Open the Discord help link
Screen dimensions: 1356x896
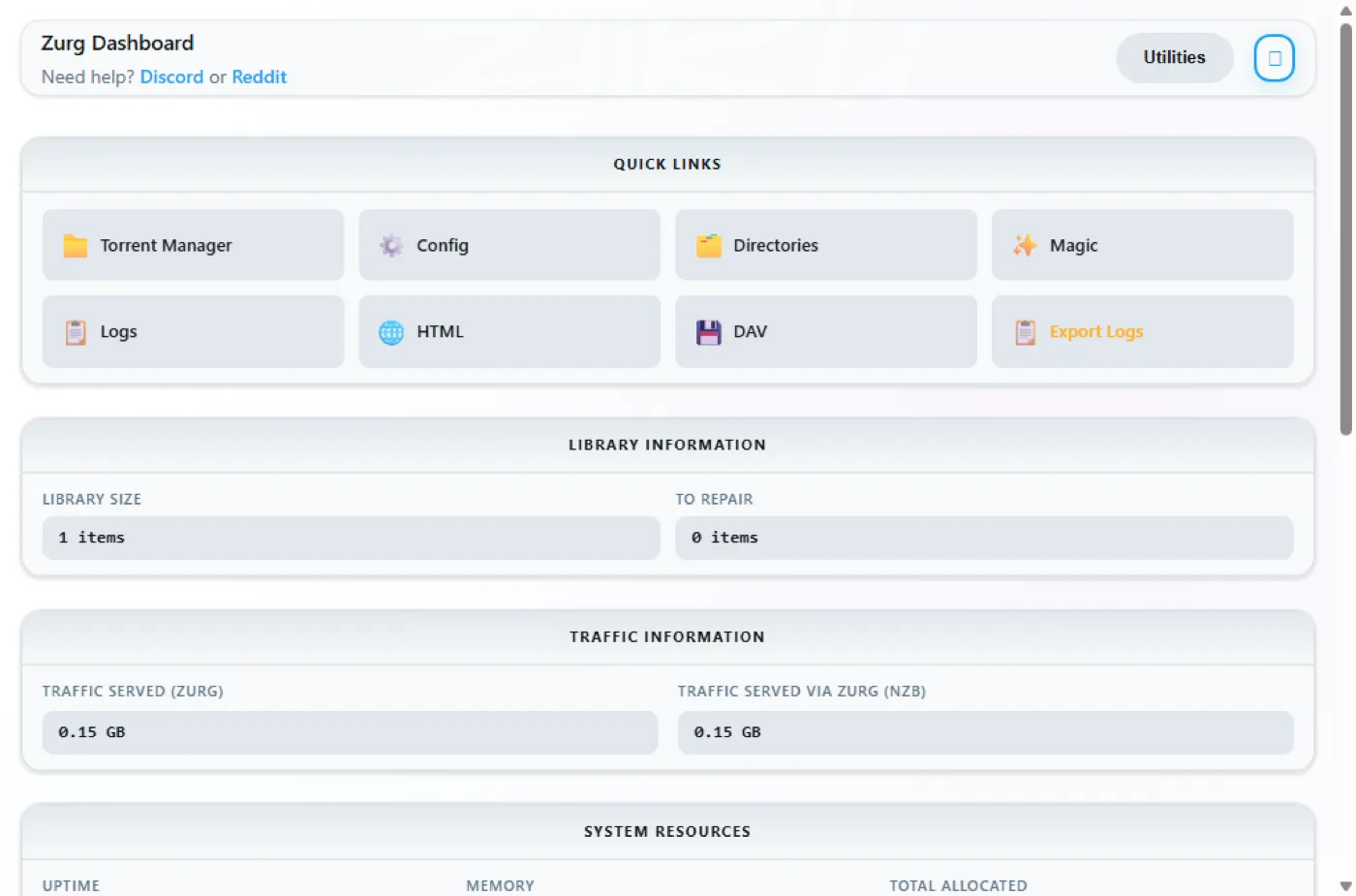(x=171, y=77)
